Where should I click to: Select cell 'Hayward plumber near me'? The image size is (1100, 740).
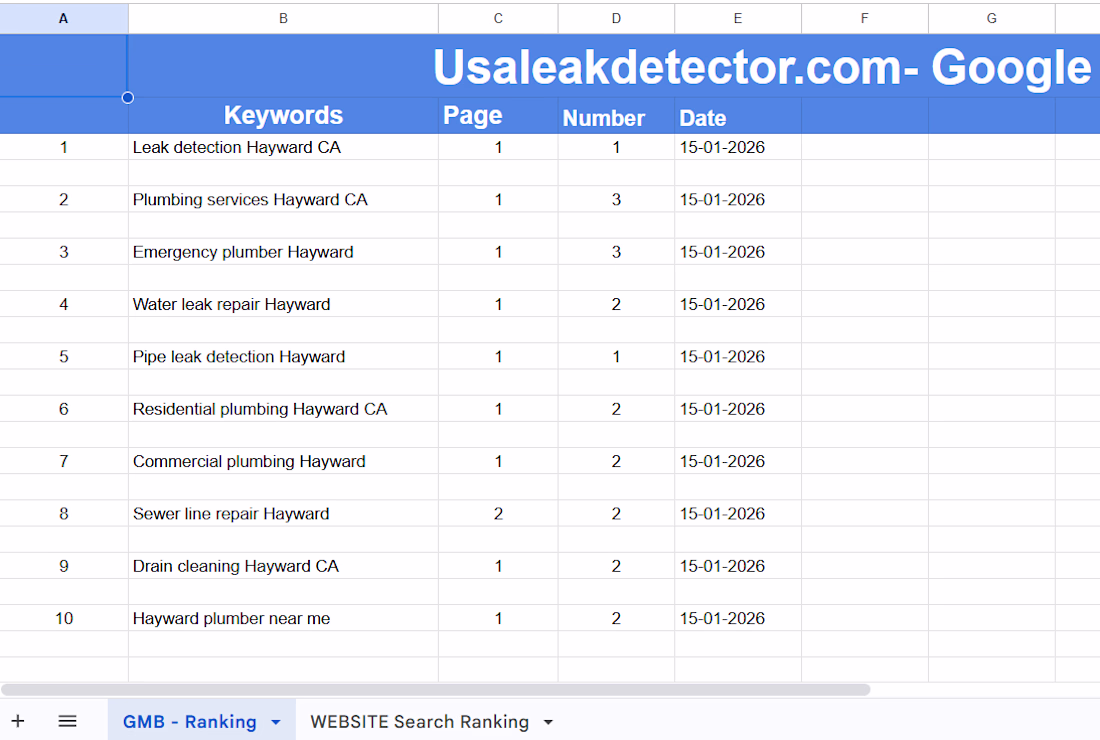pos(283,618)
